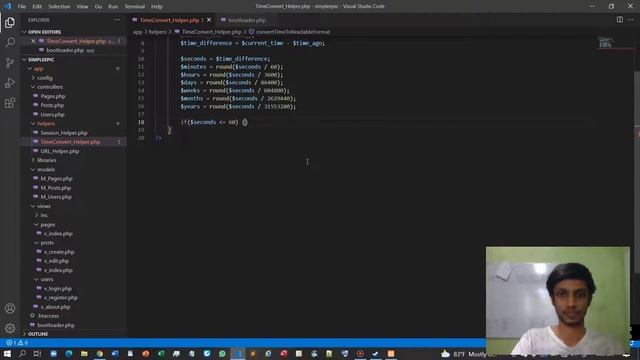Open Google Chrome from the taskbar

(100, 353)
